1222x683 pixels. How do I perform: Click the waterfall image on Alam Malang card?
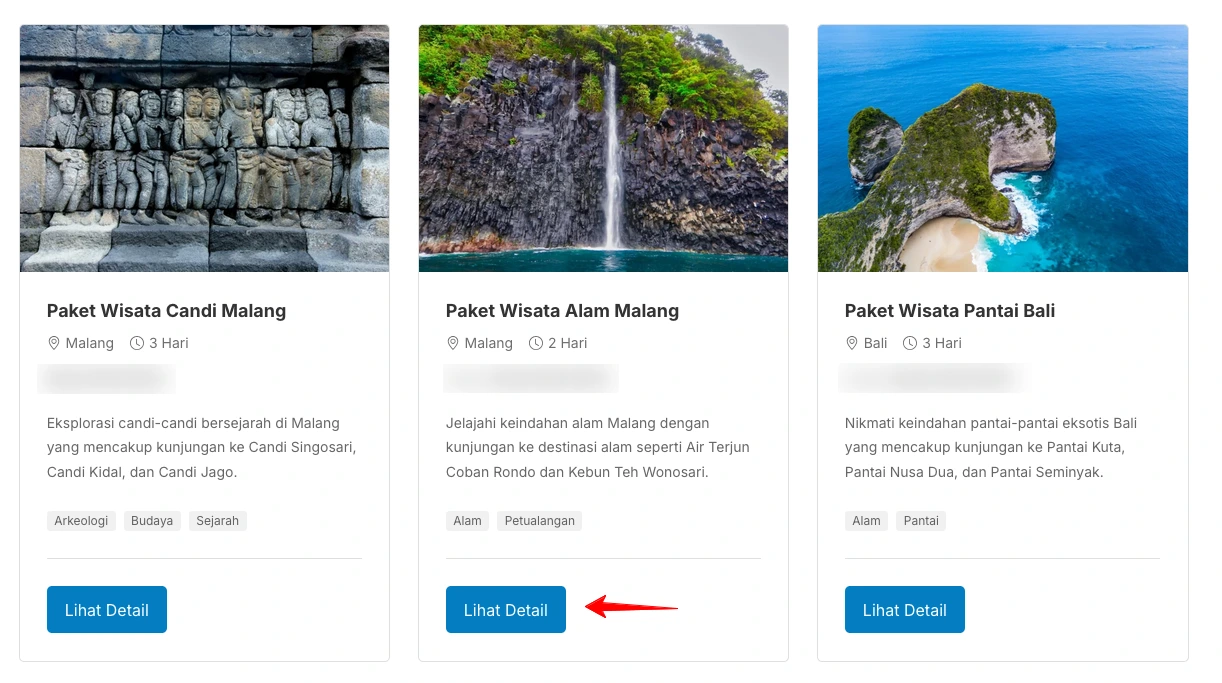tap(603, 148)
